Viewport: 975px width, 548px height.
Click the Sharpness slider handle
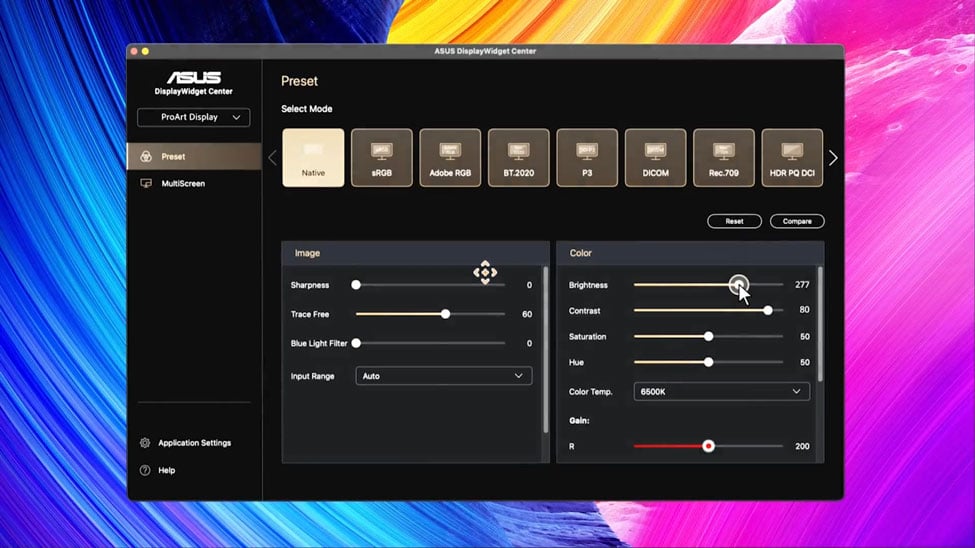coord(356,285)
